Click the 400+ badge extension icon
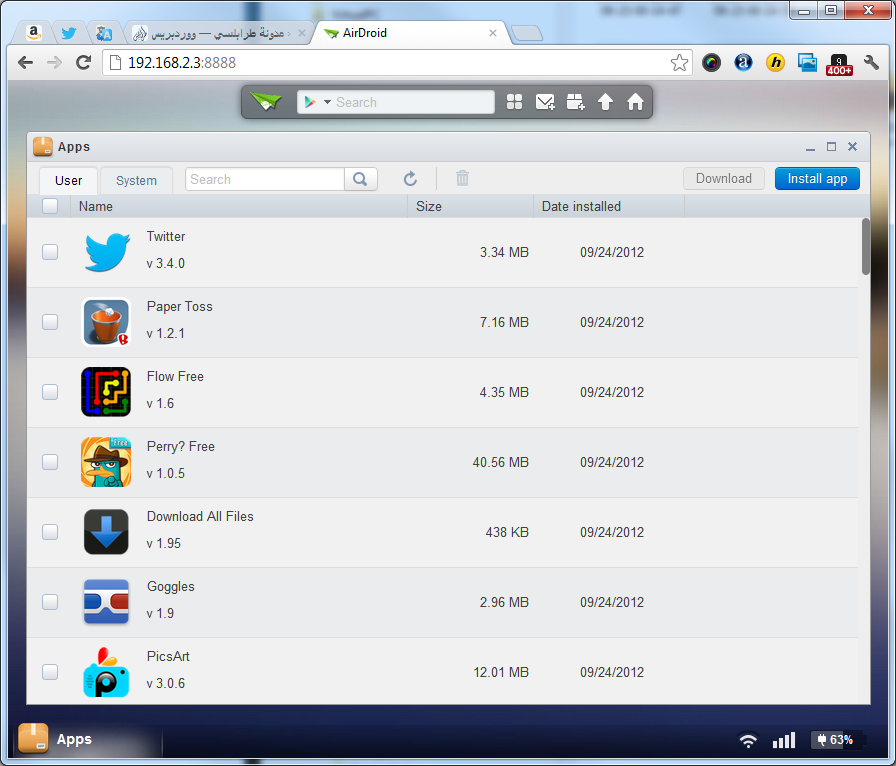Image resolution: width=896 pixels, height=766 pixels. tap(839, 64)
